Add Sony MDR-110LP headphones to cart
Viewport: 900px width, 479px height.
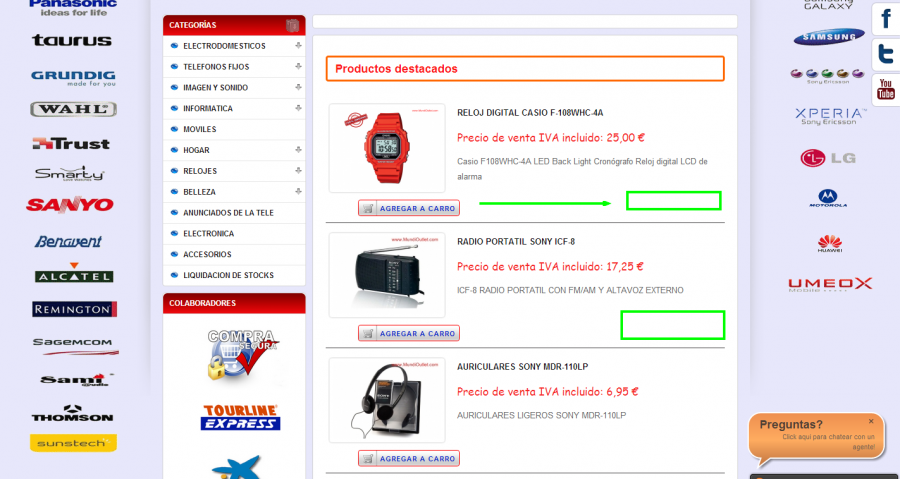click(409, 458)
